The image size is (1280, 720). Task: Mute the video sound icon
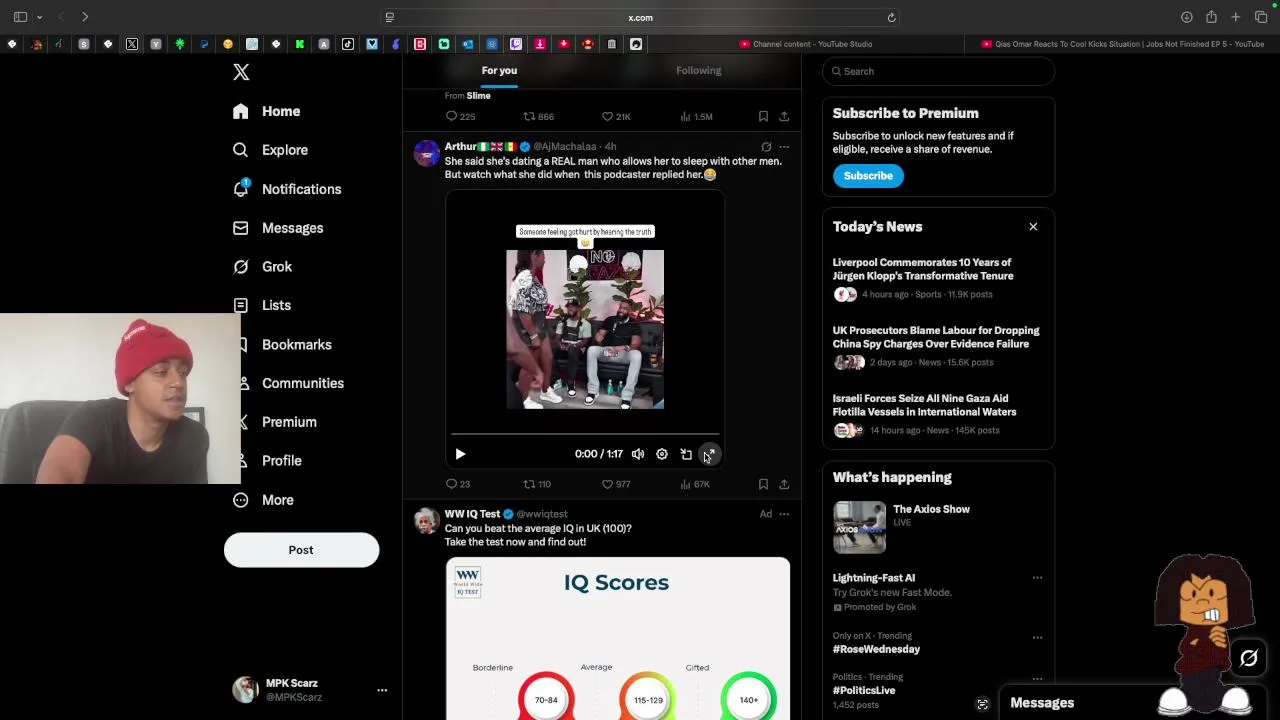pyautogui.click(x=638, y=454)
